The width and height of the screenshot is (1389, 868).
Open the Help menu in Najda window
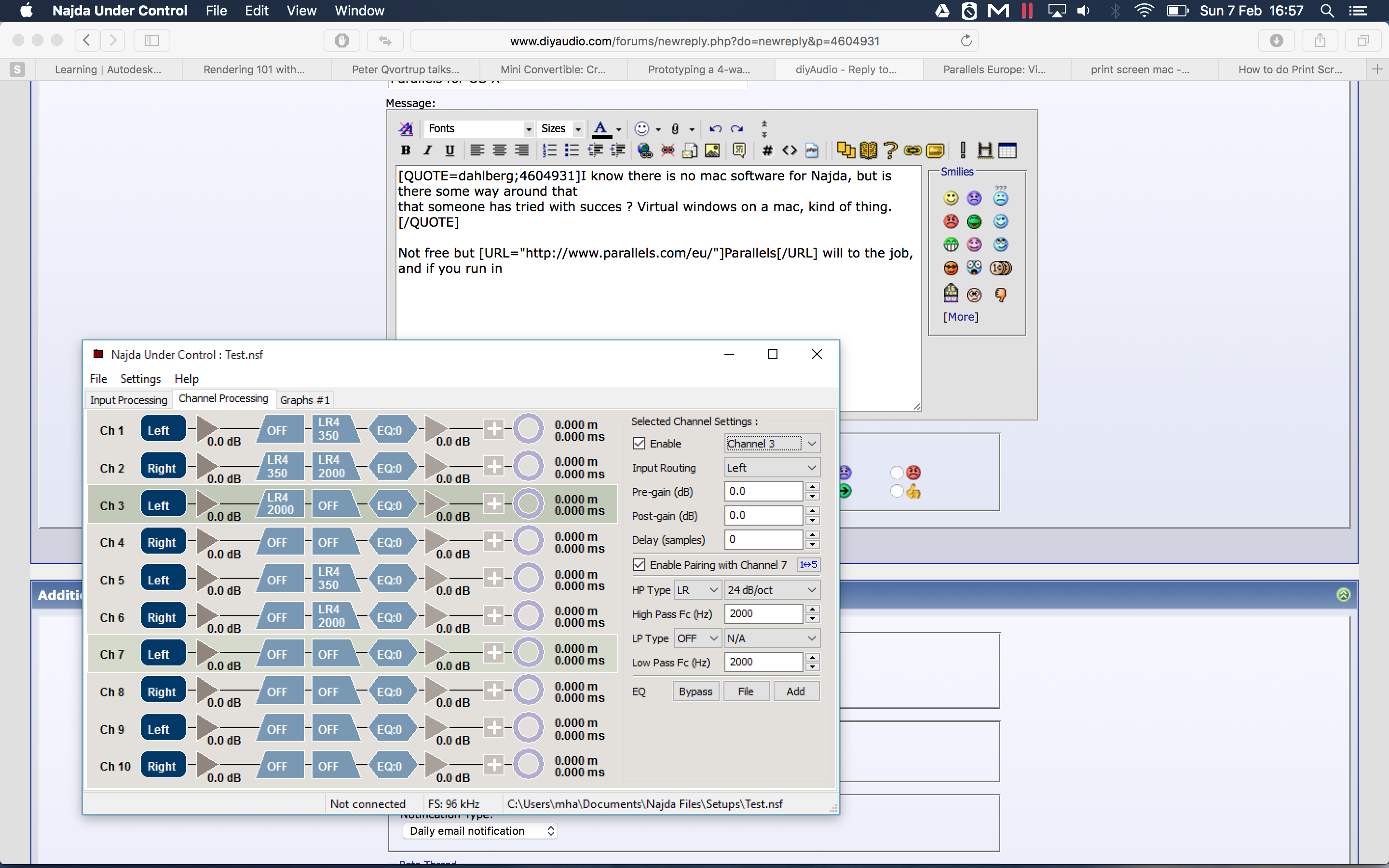[187, 379]
